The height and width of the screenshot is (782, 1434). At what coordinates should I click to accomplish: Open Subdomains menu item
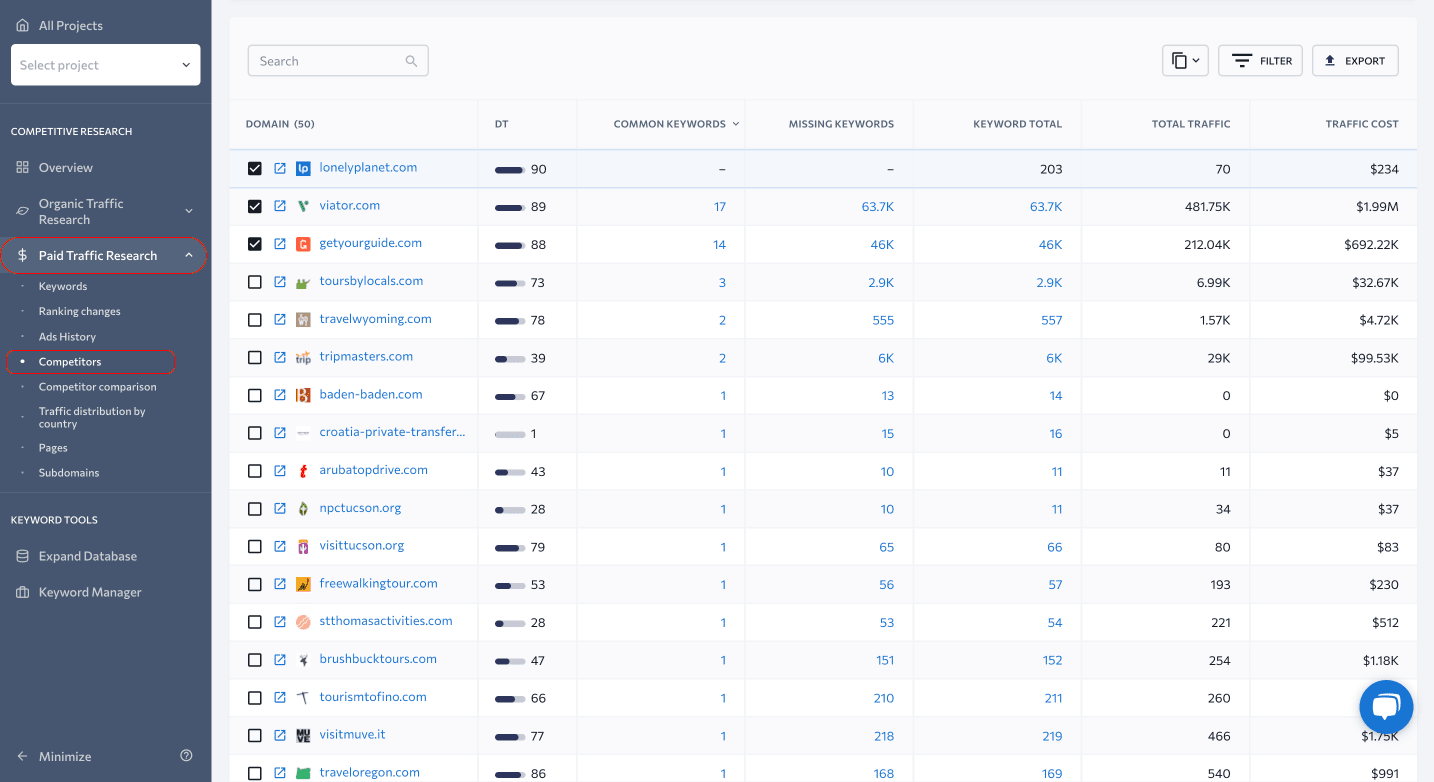coord(69,473)
